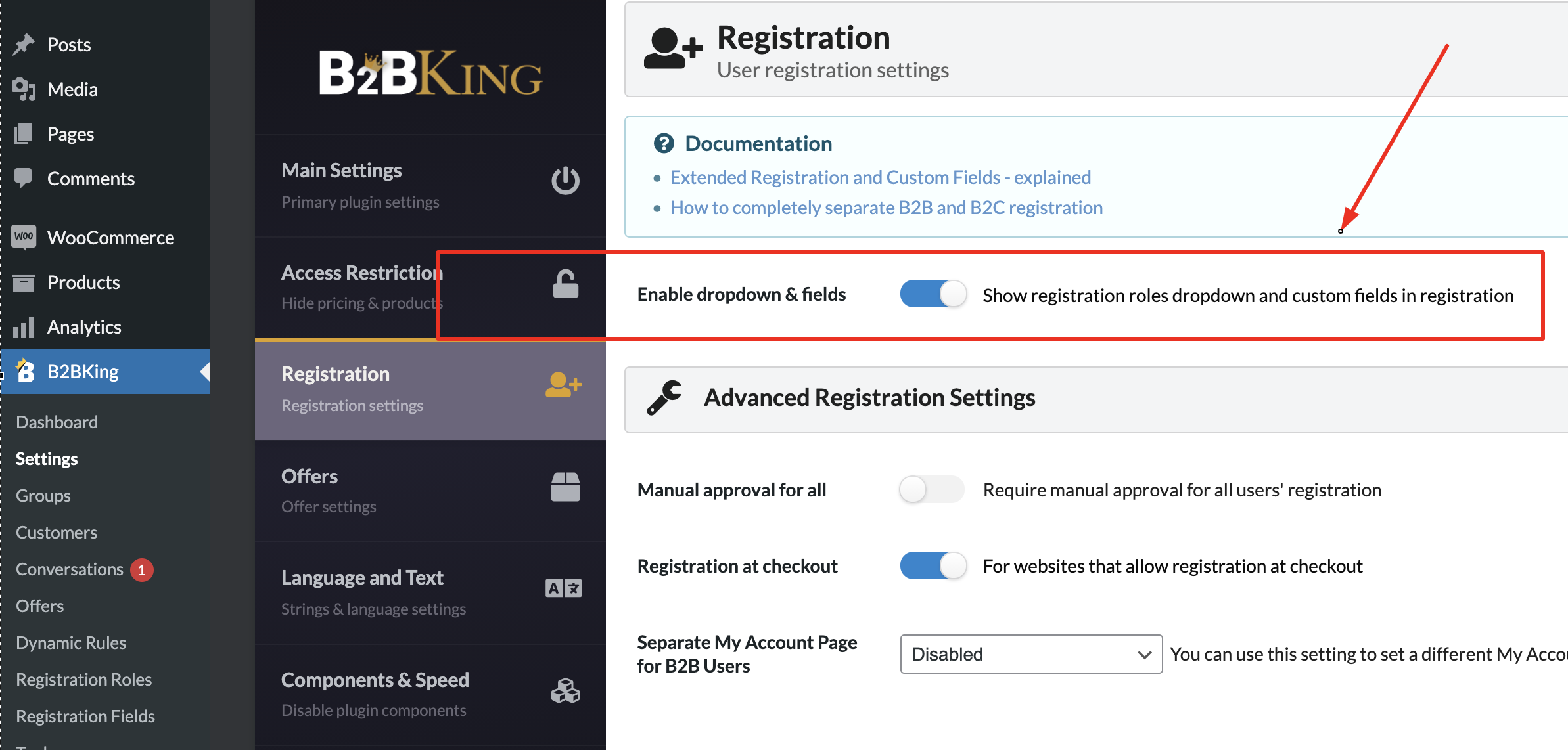This screenshot has width=1568, height=750.
Task: Click the Main Settings power icon
Action: (x=565, y=181)
